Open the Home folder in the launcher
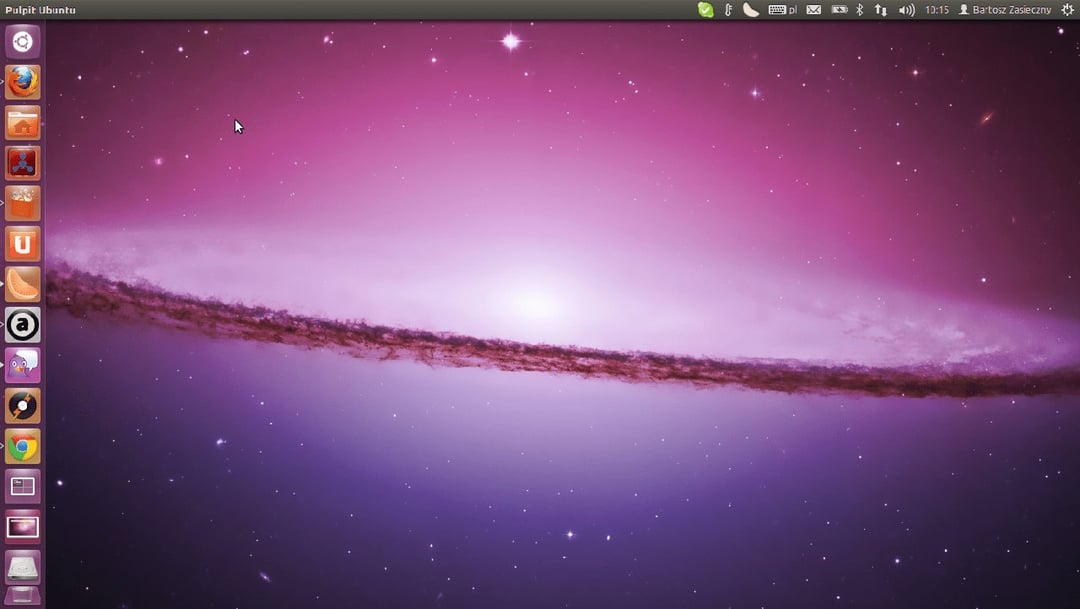The height and width of the screenshot is (609, 1080). (22, 122)
